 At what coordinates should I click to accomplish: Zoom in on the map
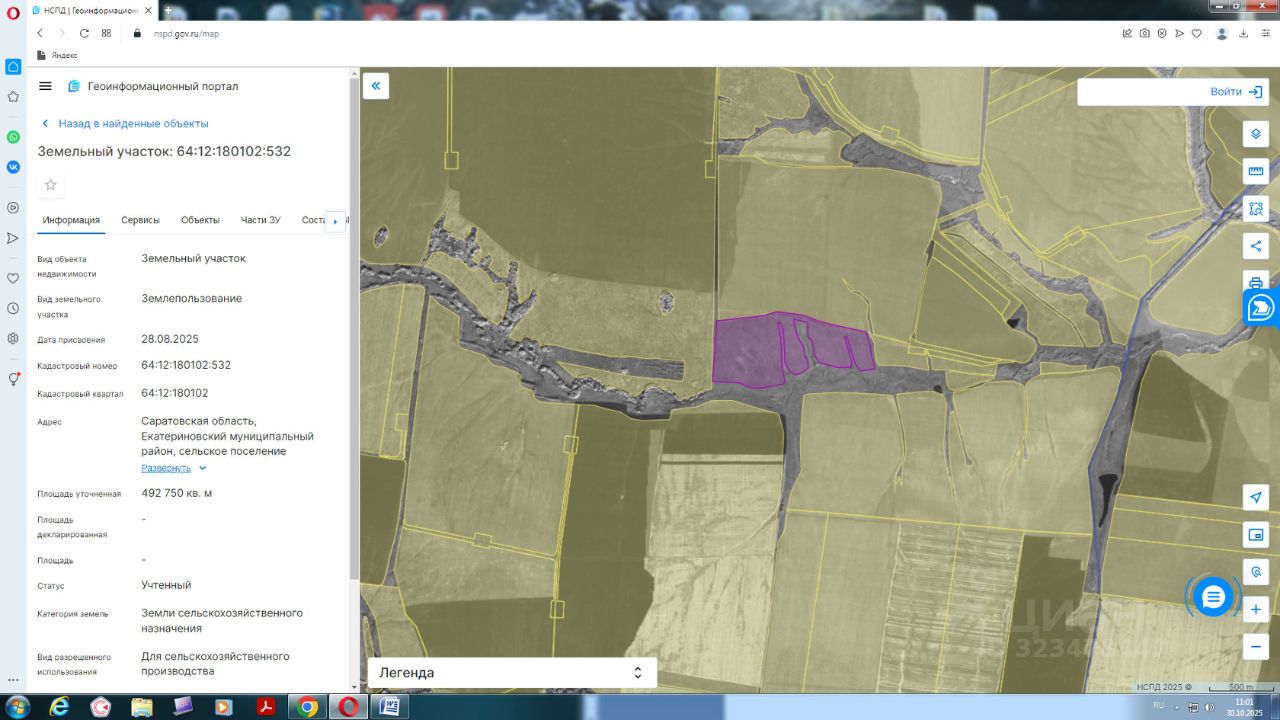coord(1256,609)
